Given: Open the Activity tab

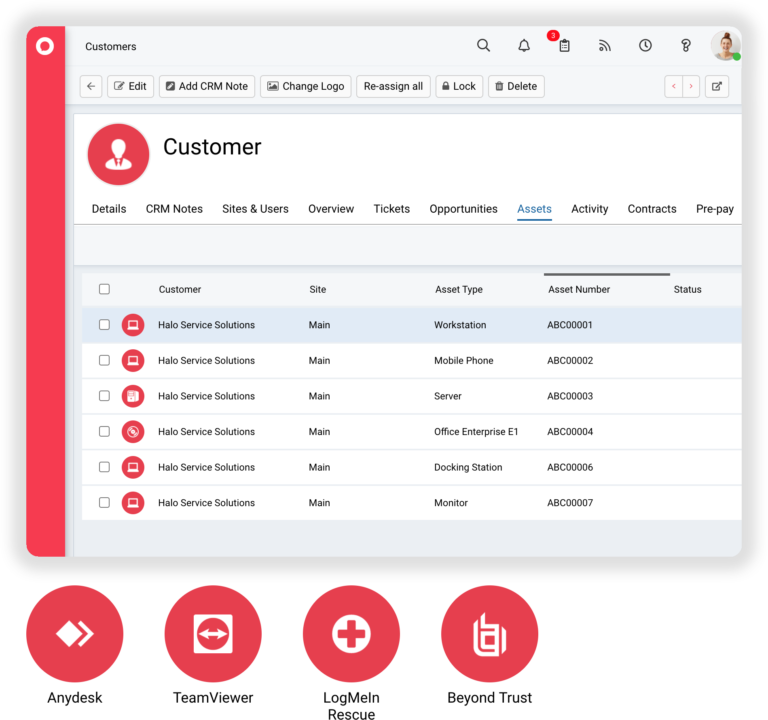Looking at the screenshot, I should pyautogui.click(x=590, y=209).
